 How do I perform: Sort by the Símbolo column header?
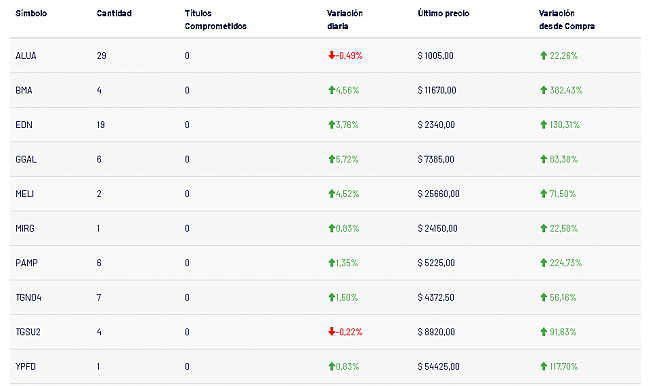[31, 13]
